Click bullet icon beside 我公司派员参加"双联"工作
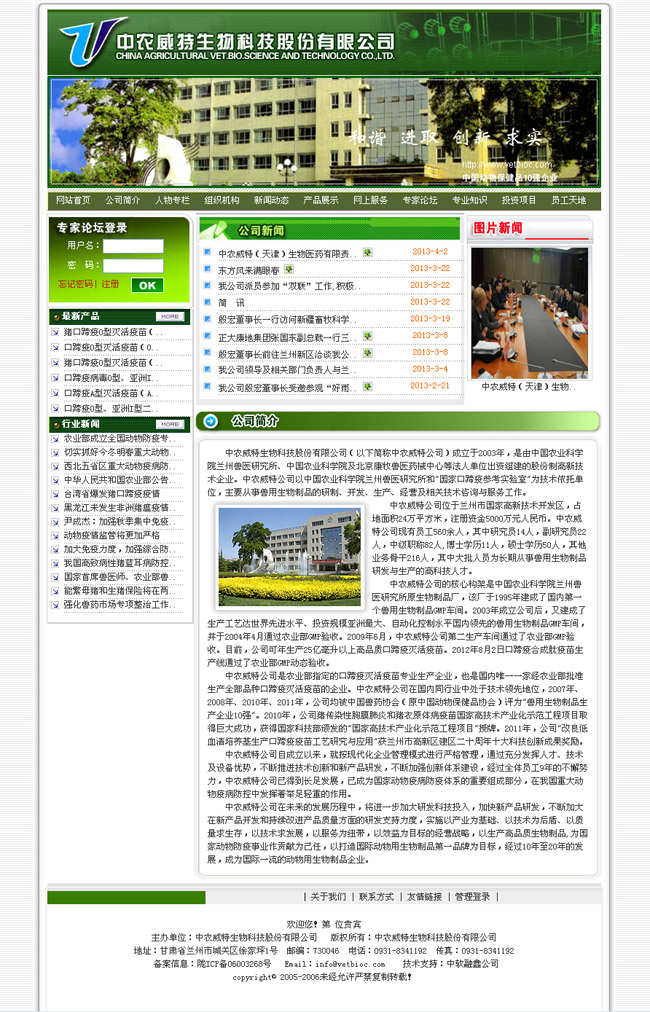Screen dimensions: 650x1012 click(x=207, y=285)
